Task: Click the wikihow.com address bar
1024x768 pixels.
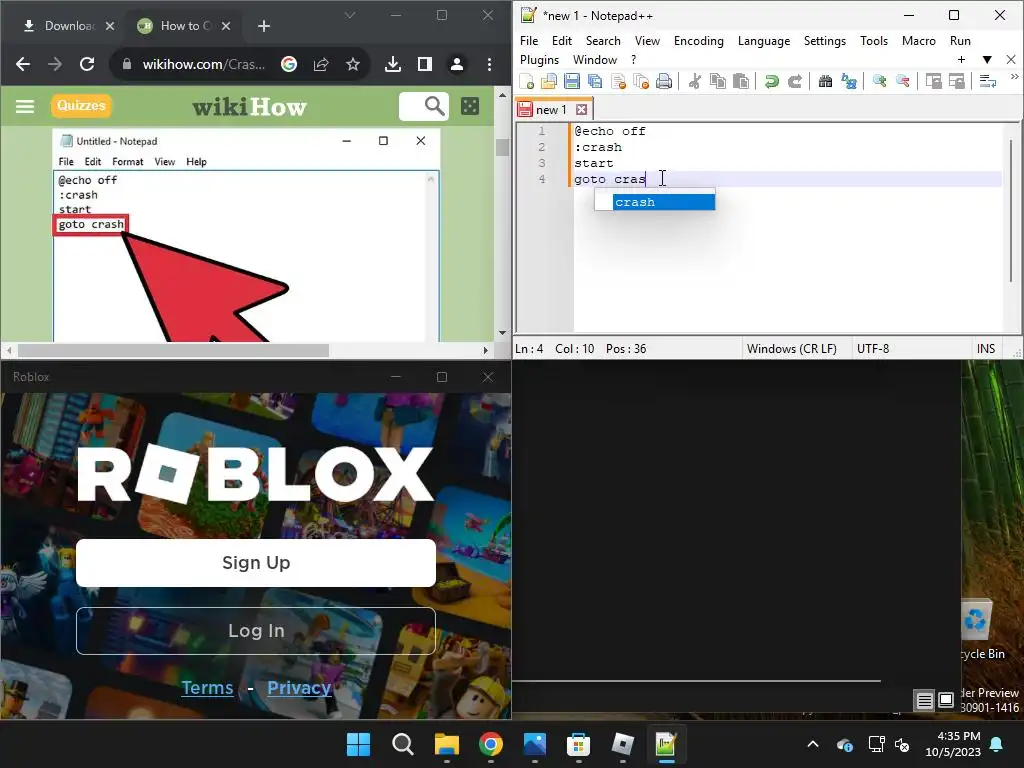Action: (x=204, y=64)
